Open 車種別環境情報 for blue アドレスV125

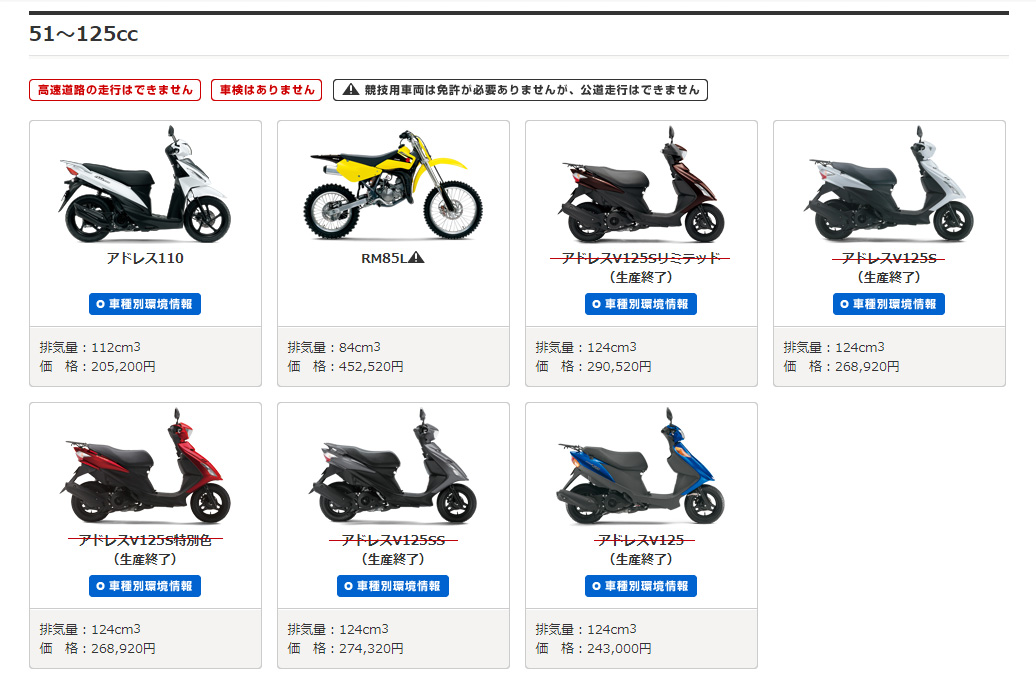[x=641, y=586]
